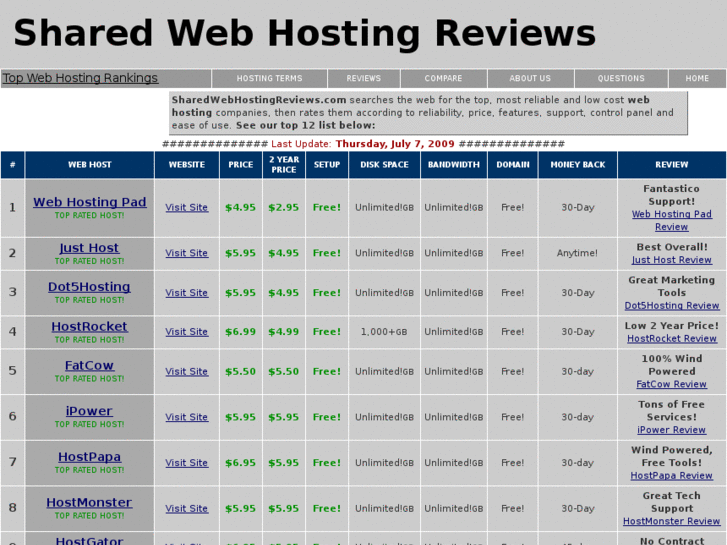Screen dimensions: 727x545
Task: Open the iPower host link
Action: [89, 411]
